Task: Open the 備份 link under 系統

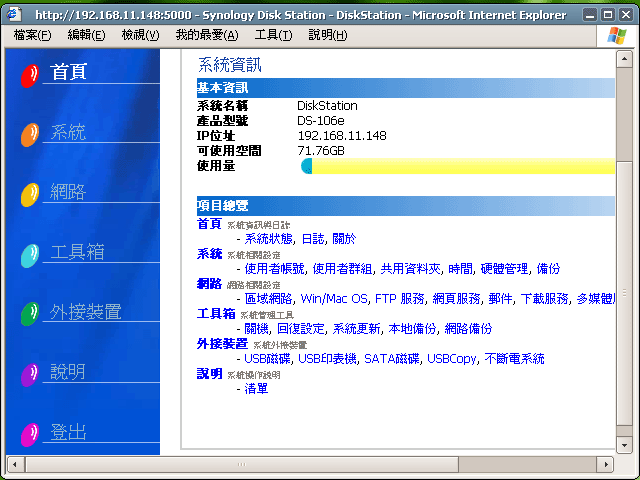Action: (548, 269)
